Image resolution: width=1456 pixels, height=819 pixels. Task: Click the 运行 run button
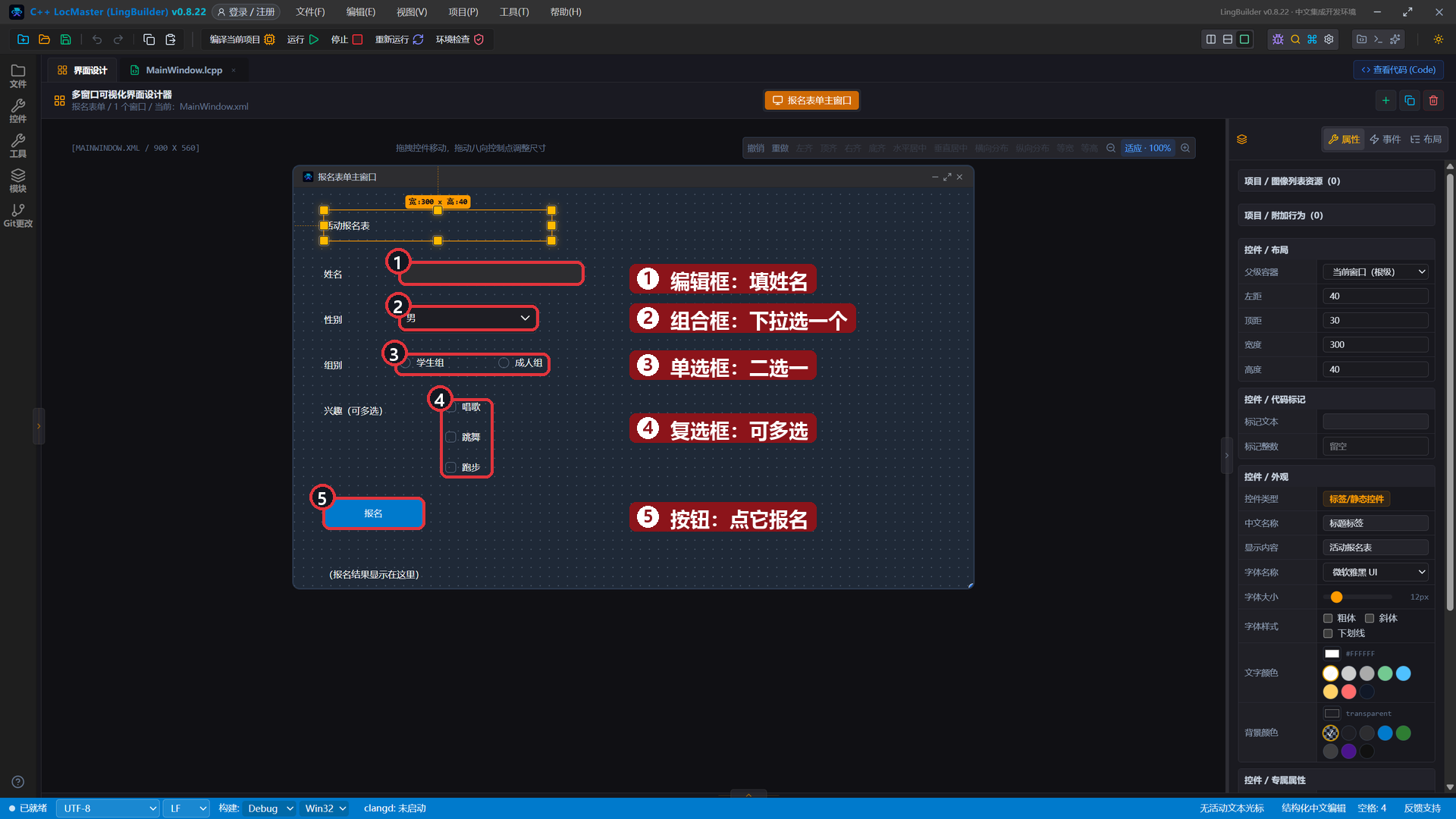(x=303, y=39)
